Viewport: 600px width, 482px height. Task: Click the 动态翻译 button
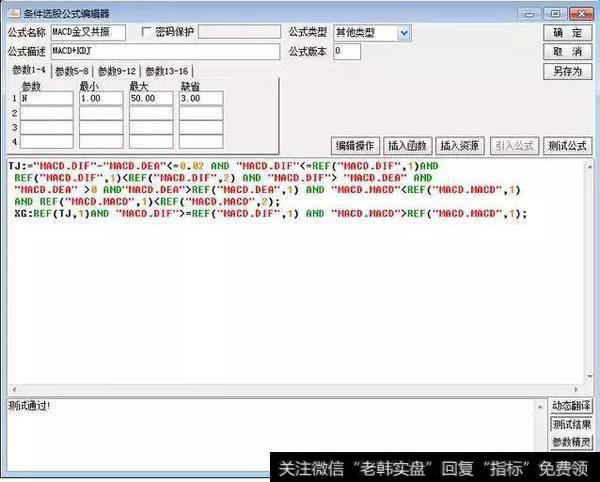571,405
